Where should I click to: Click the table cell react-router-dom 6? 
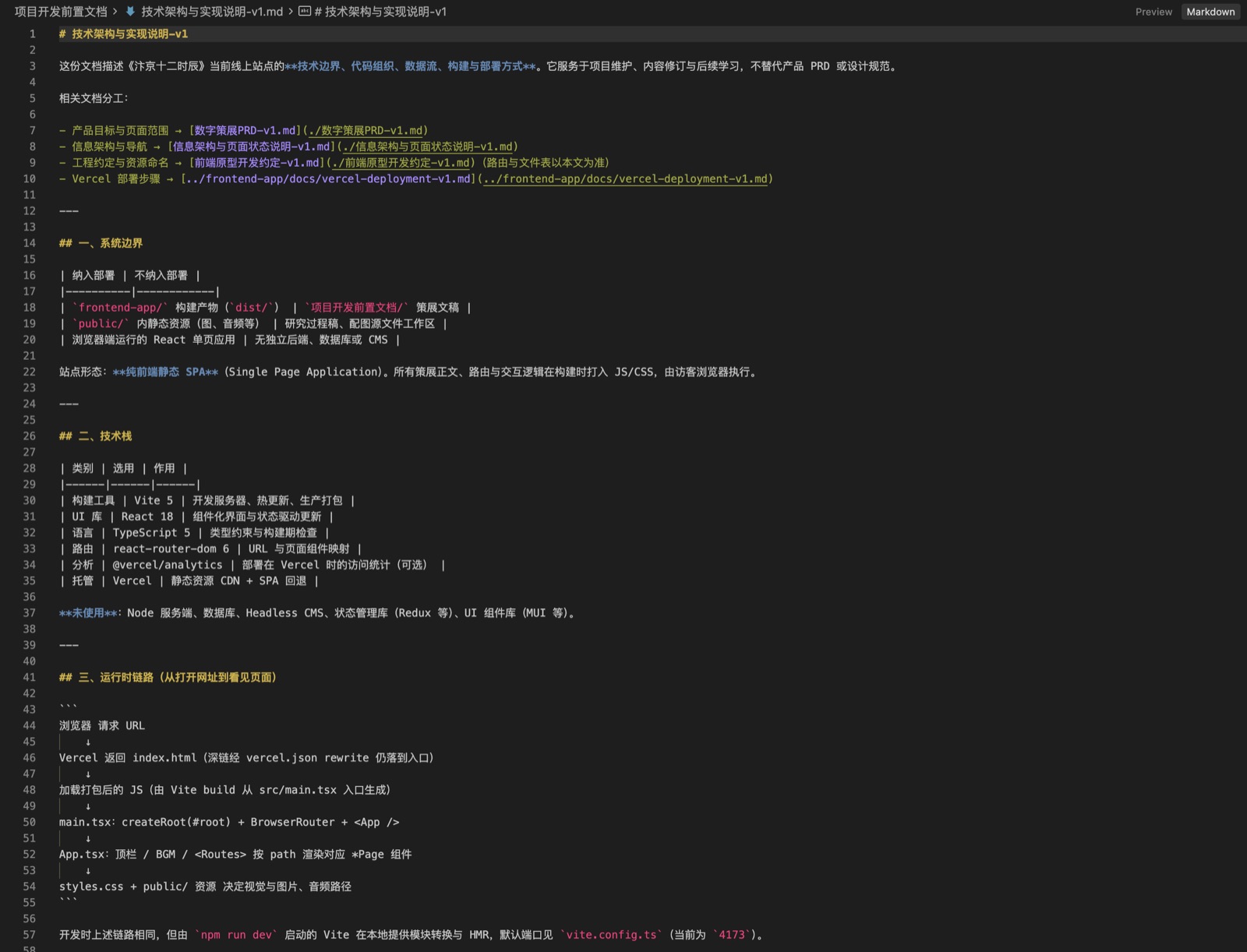click(x=171, y=548)
